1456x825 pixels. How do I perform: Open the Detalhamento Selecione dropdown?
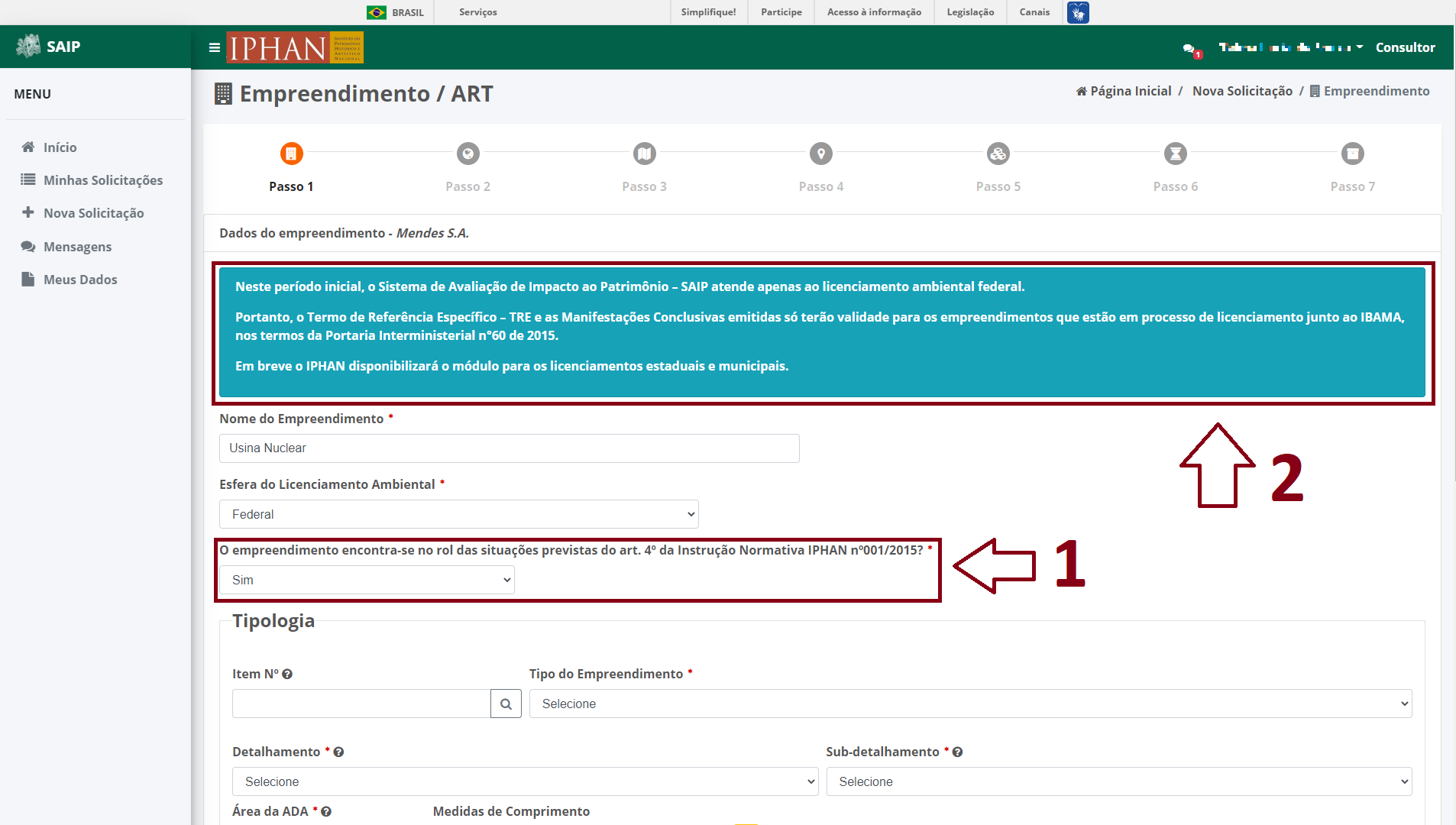pos(526,781)
